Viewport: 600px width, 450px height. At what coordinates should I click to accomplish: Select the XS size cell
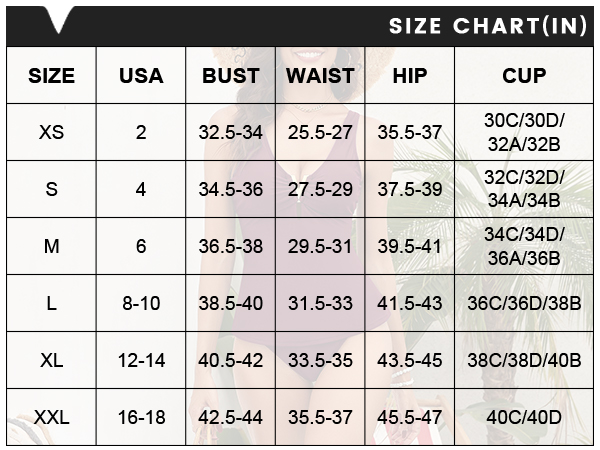click(x=51, y=132)
